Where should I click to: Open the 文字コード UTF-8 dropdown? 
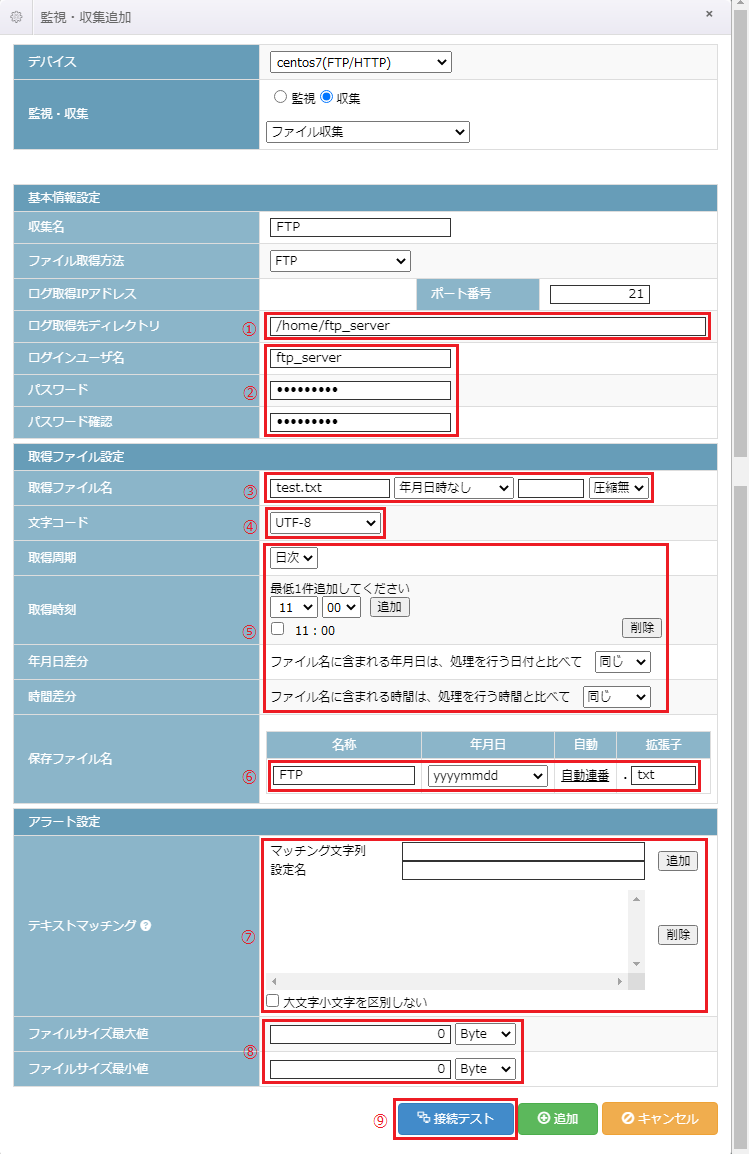point(325,522)
